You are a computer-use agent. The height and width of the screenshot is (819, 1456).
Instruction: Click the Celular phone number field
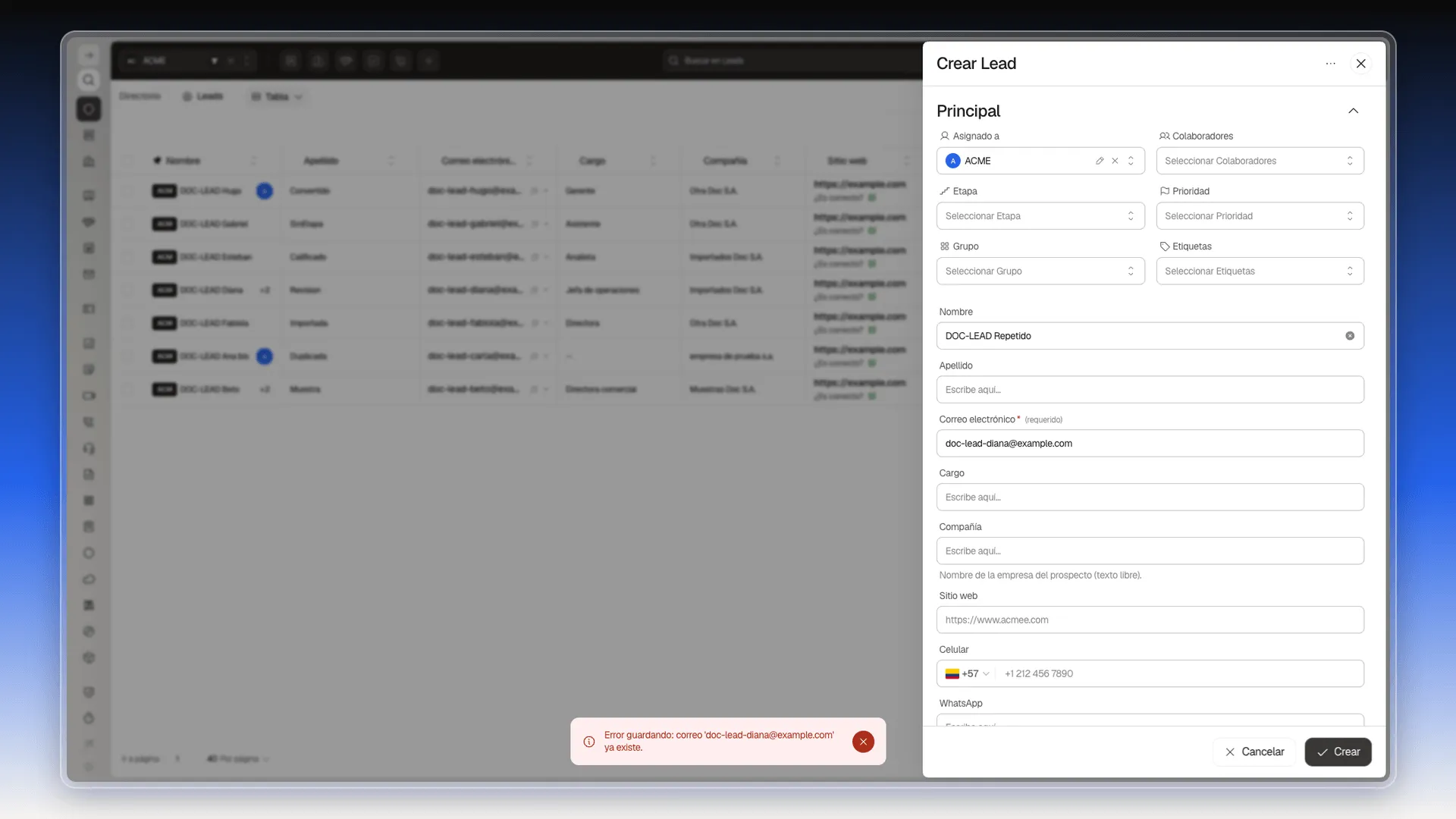(x=1179, y=673)
